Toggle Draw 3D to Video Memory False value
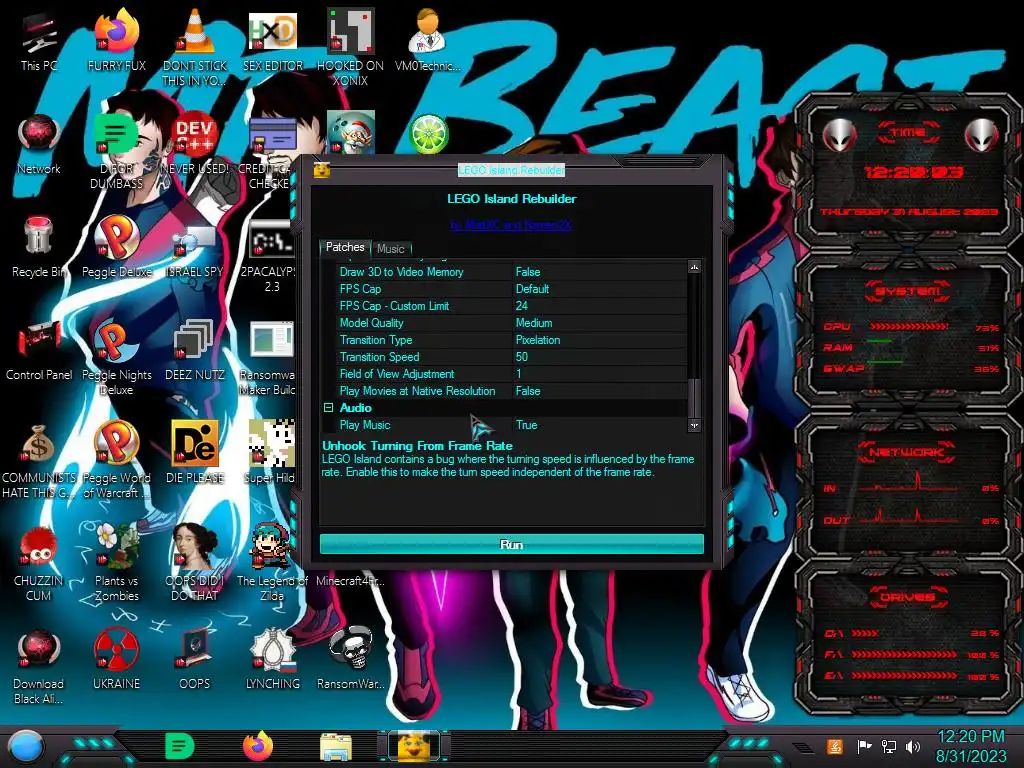This screenshot has width=1024, height=768. pos(600,272)
